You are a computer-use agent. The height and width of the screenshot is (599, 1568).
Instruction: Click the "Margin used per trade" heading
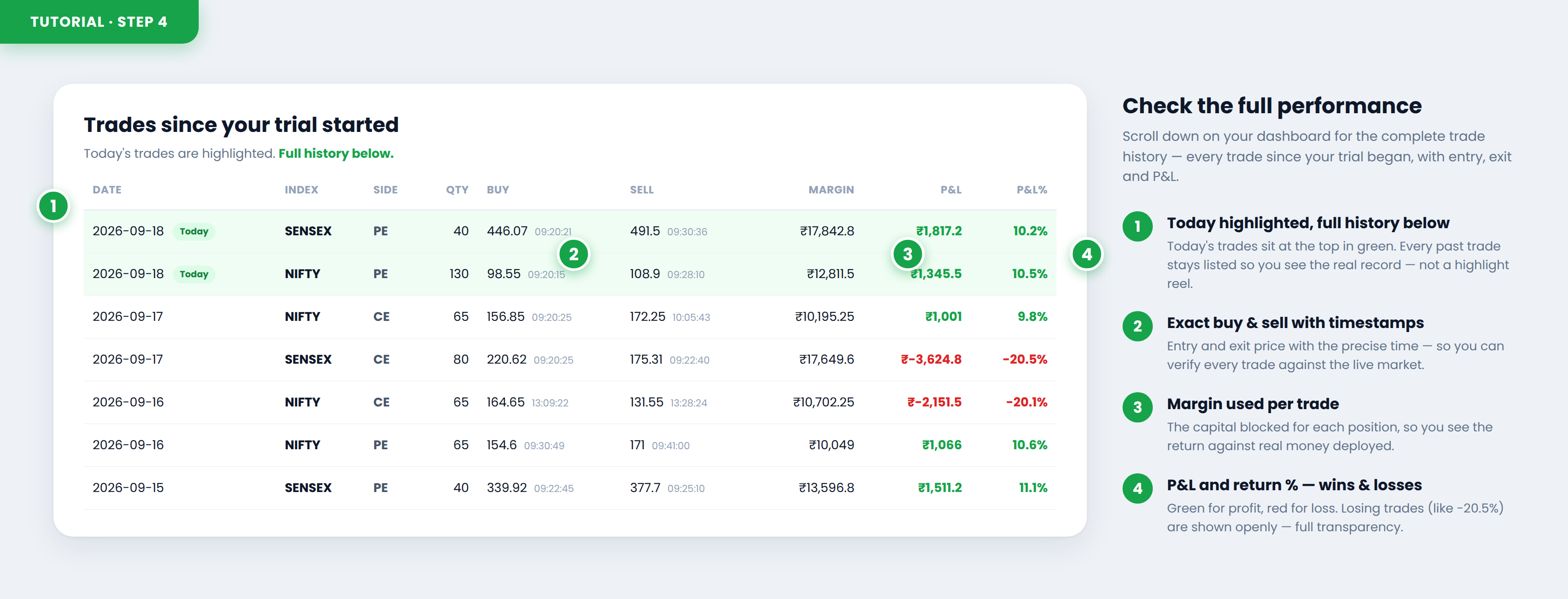point(1253,404)
